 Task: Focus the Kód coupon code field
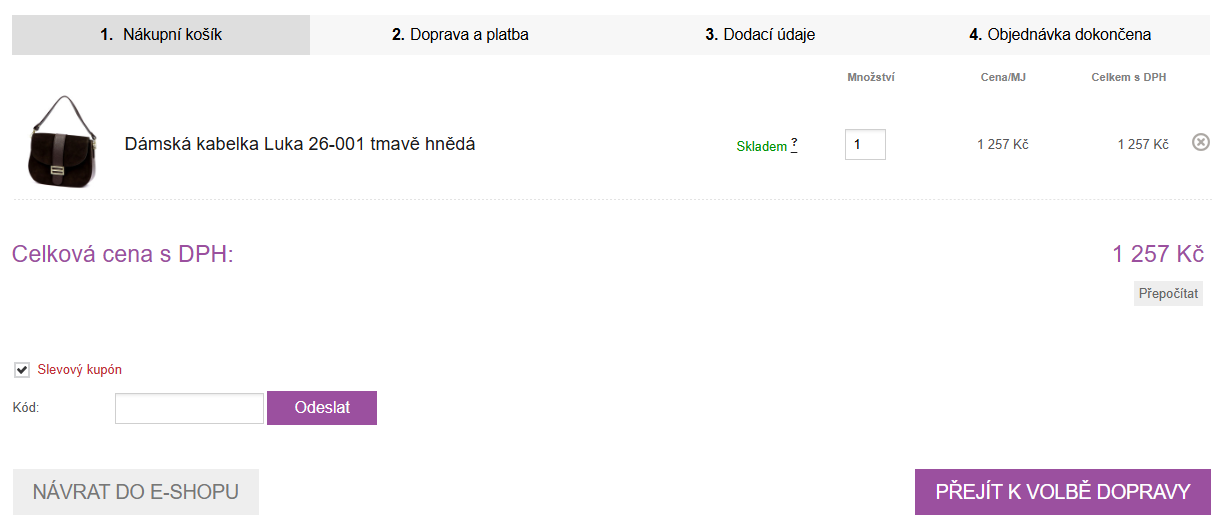pyautogui.click(x=189, y=408)
